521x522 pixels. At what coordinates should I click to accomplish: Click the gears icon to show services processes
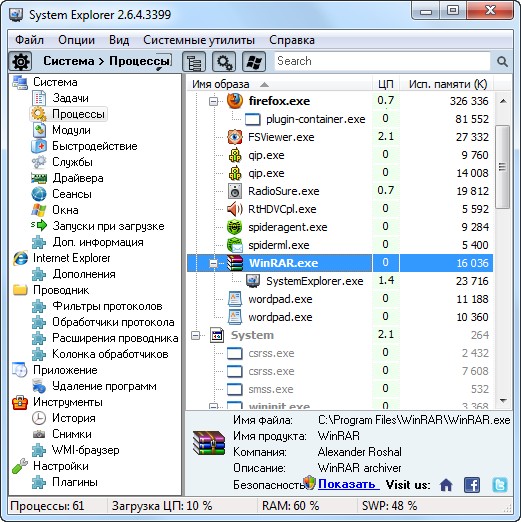(224, 61)
